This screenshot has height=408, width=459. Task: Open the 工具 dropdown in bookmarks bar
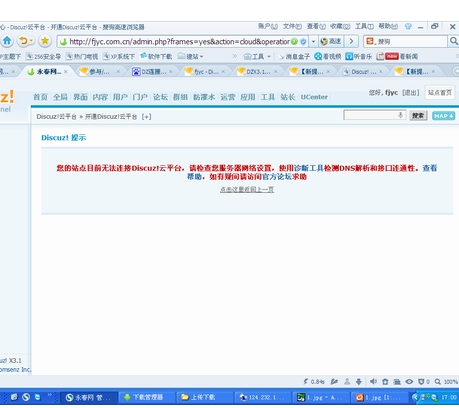tap(257, 56)
